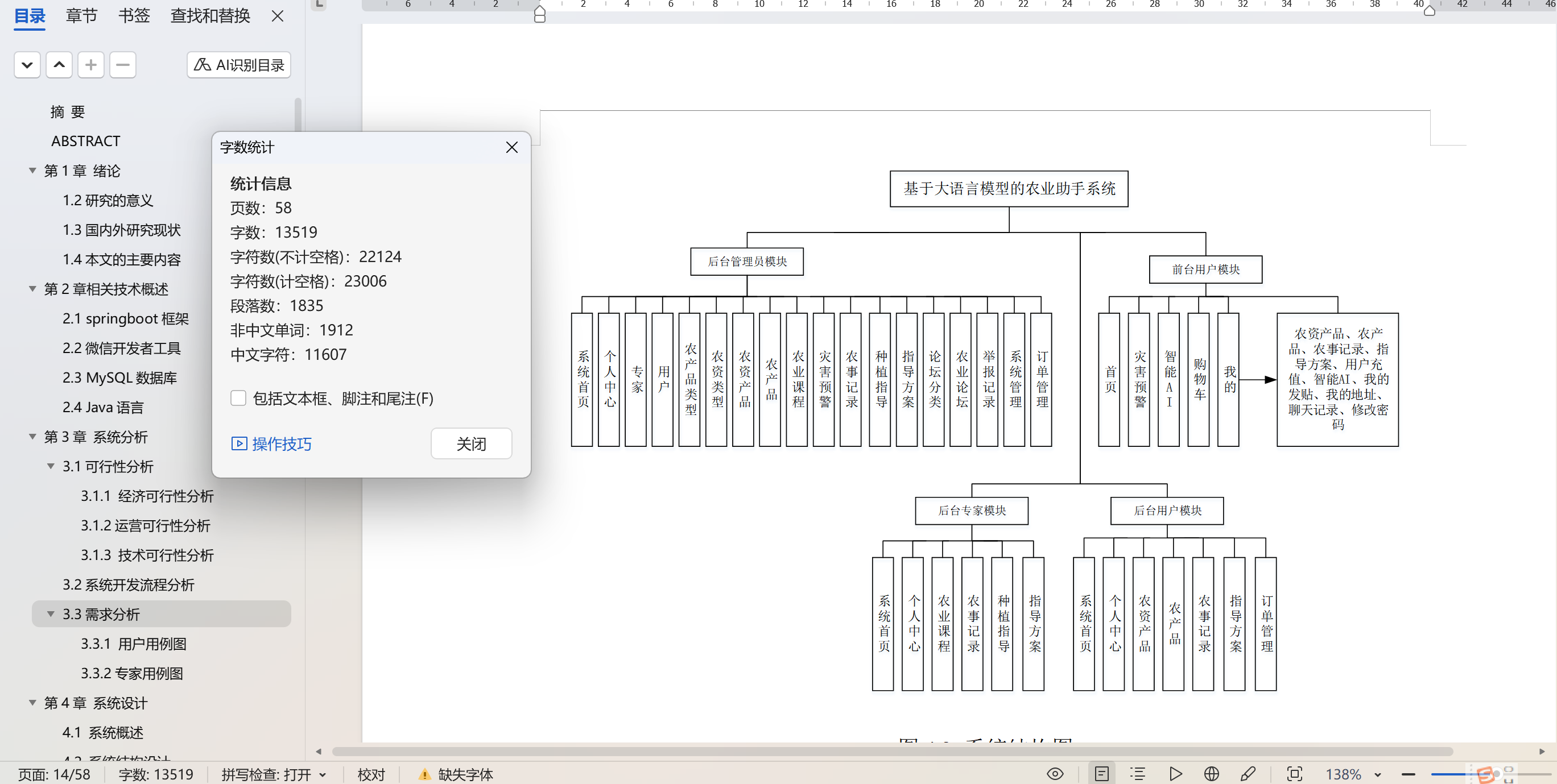Collapse the 3.1 可行性分析 node

(51, 466)
